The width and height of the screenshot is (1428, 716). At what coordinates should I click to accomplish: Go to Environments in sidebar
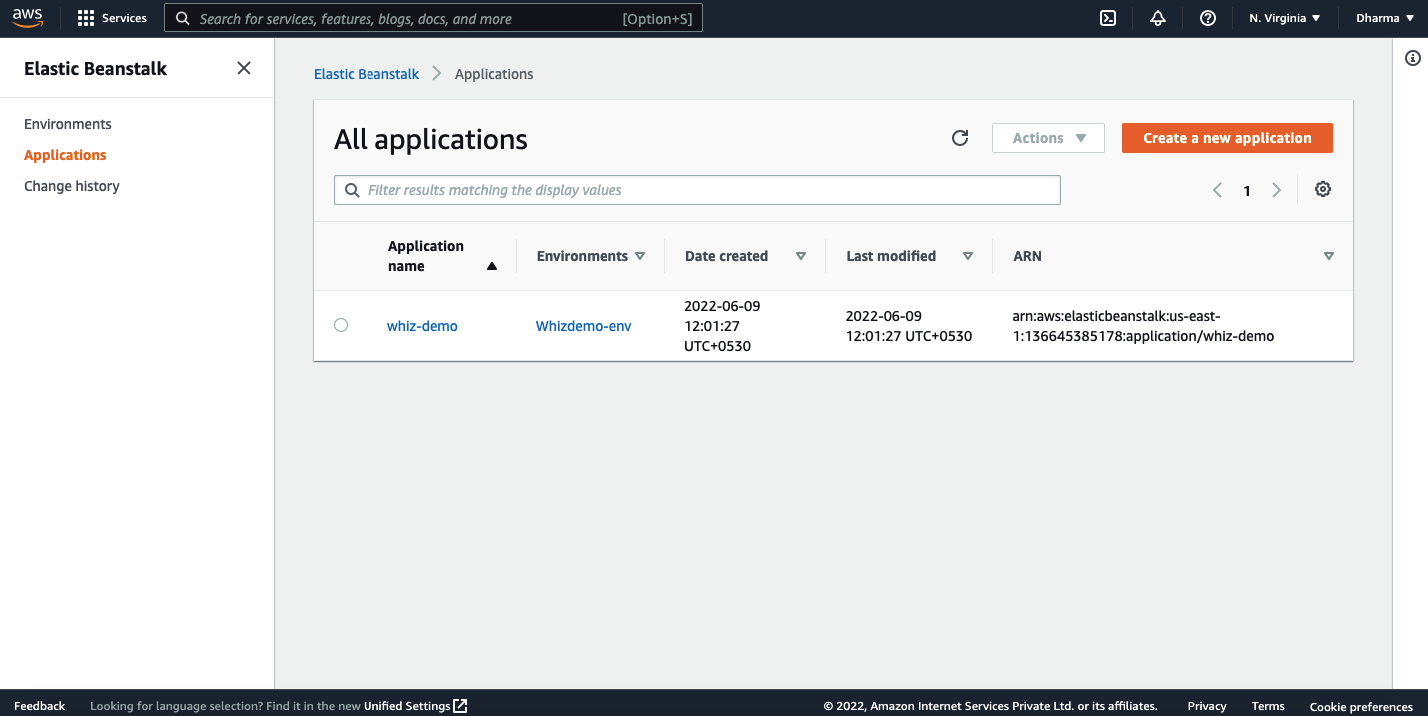pos(68,124)
